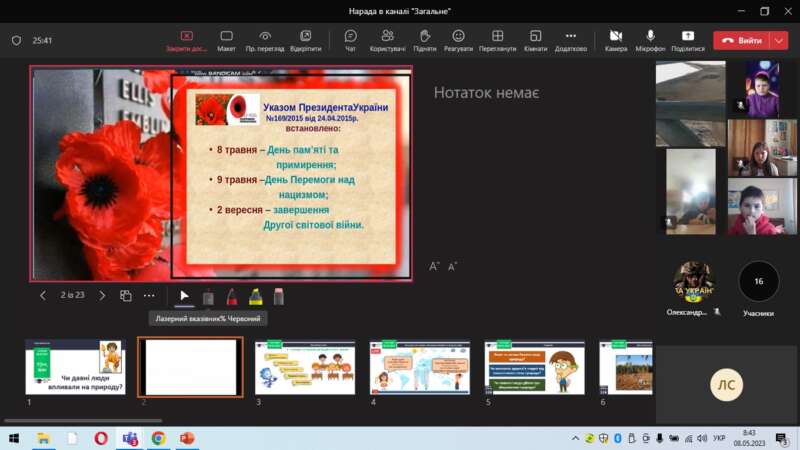Screen dimensions: 800x450
Task: Open Кімнати breakout rooms
Action: pyautogui.click(x=535, y=40)
